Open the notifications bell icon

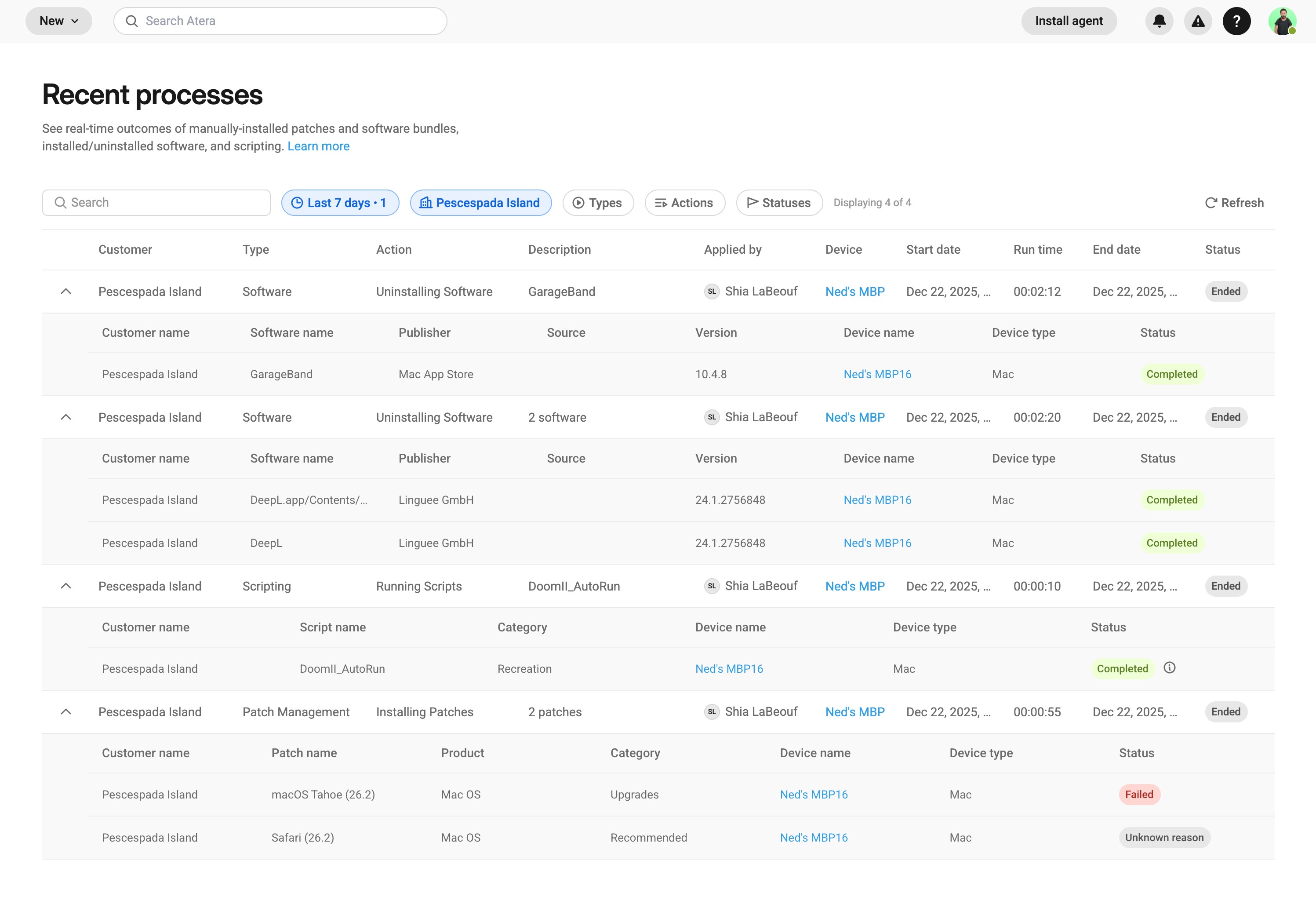click(x=1159, y=21)
